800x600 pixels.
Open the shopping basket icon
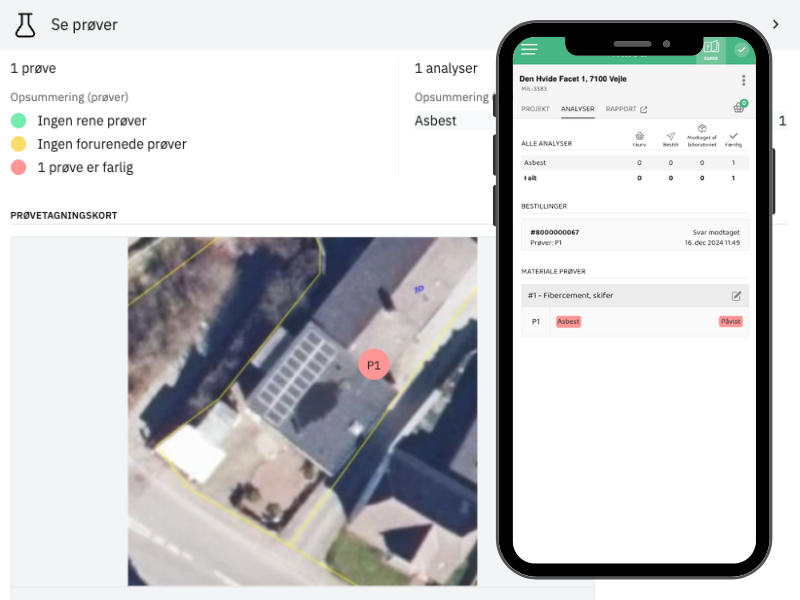[739, 108]
